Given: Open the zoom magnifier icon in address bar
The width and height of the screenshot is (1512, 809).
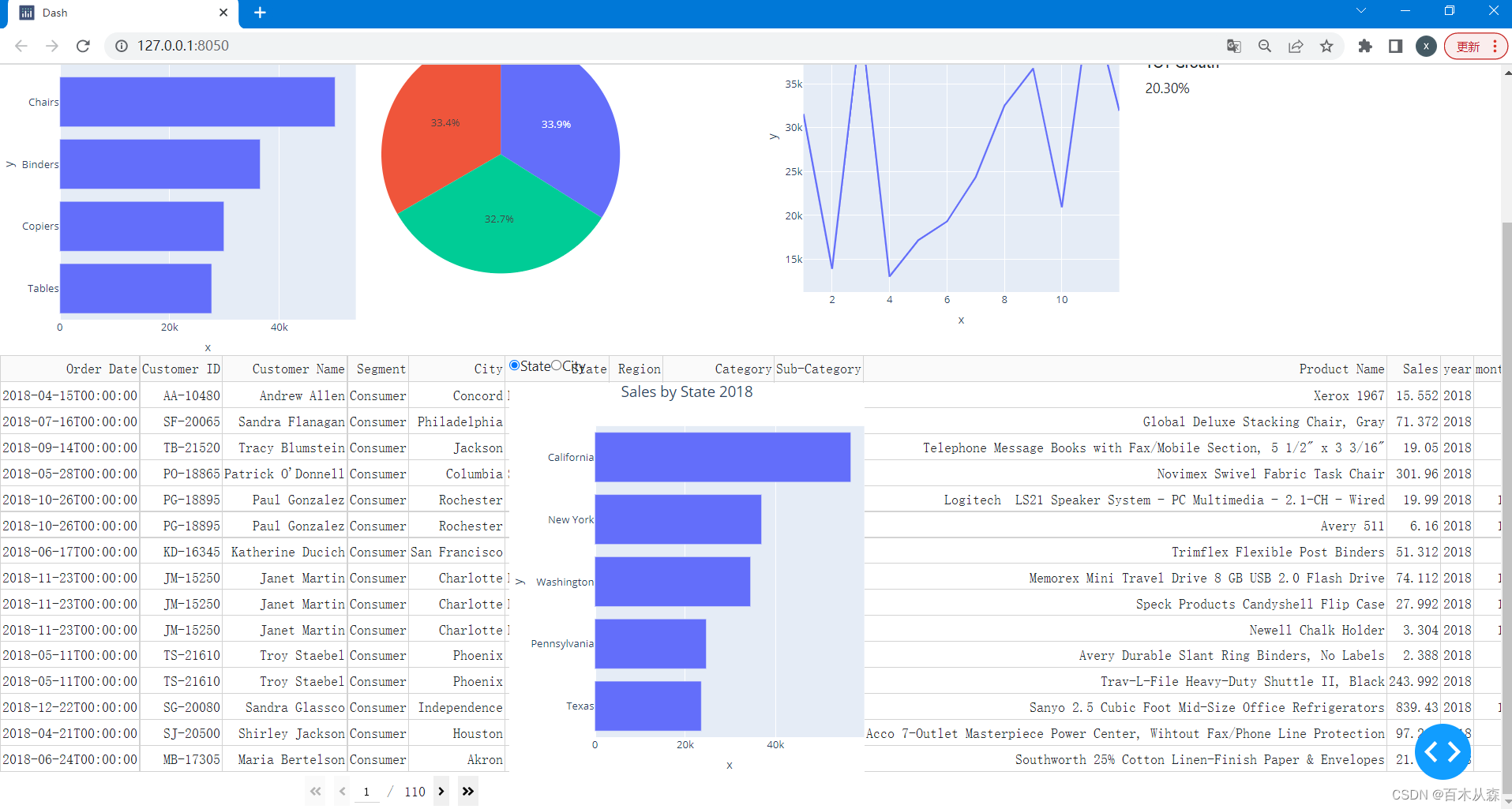Looking at the screenshot, I should point(1265,46).
